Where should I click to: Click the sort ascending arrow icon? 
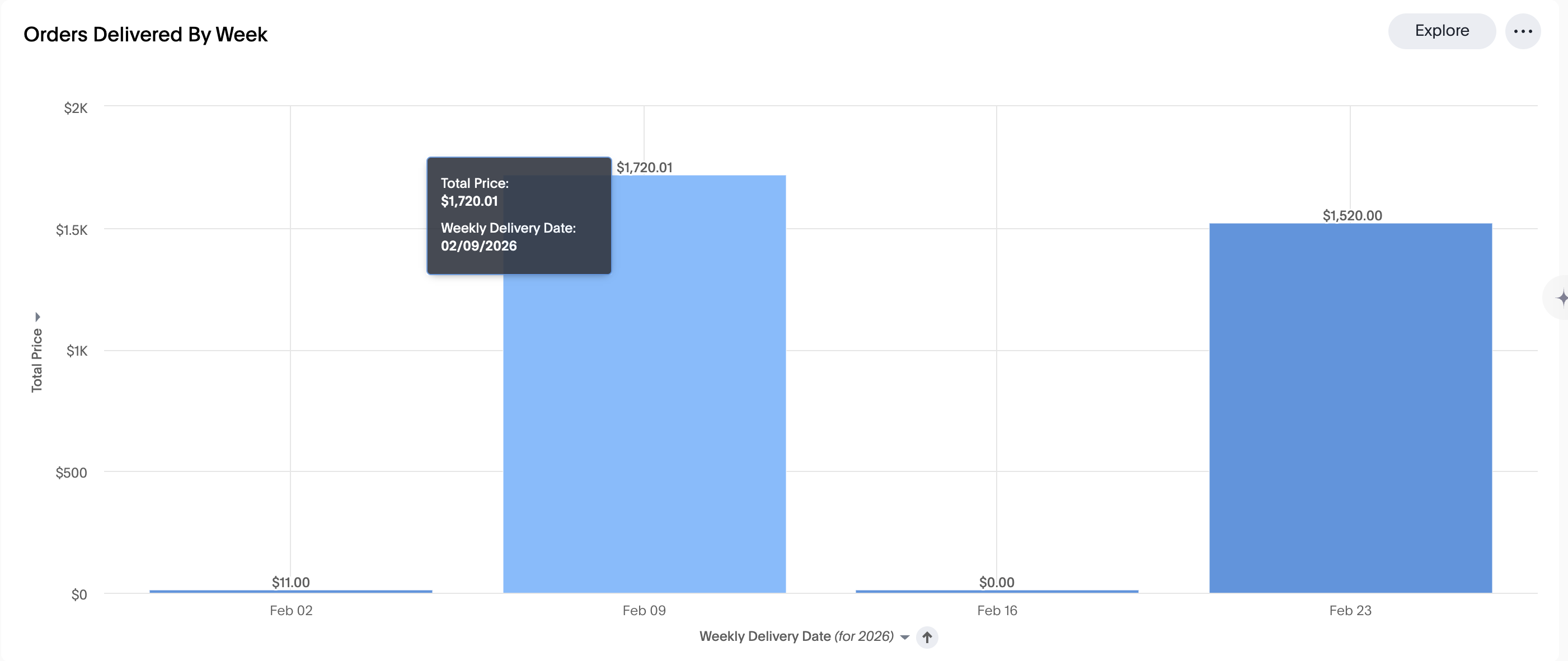coord(927,637)
